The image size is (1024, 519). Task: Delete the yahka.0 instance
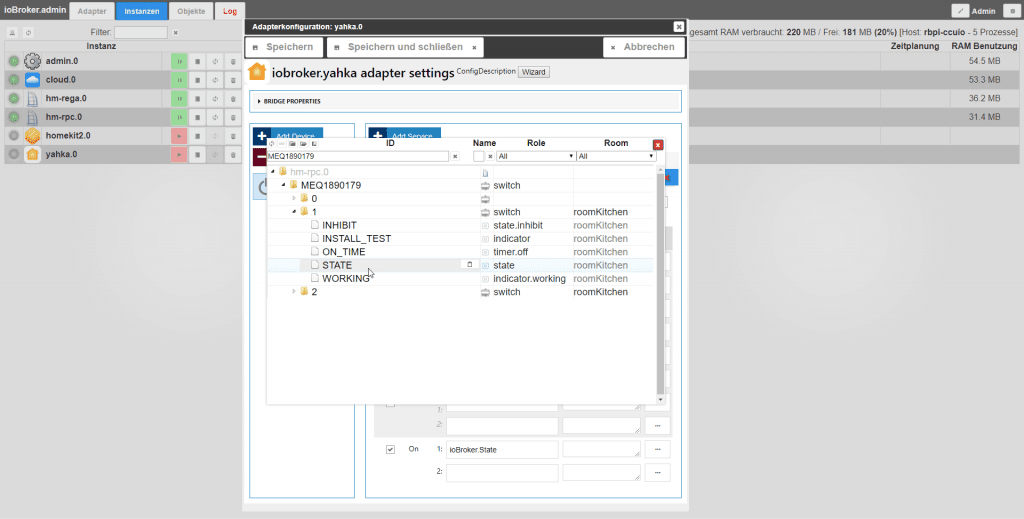click(233, 155)
